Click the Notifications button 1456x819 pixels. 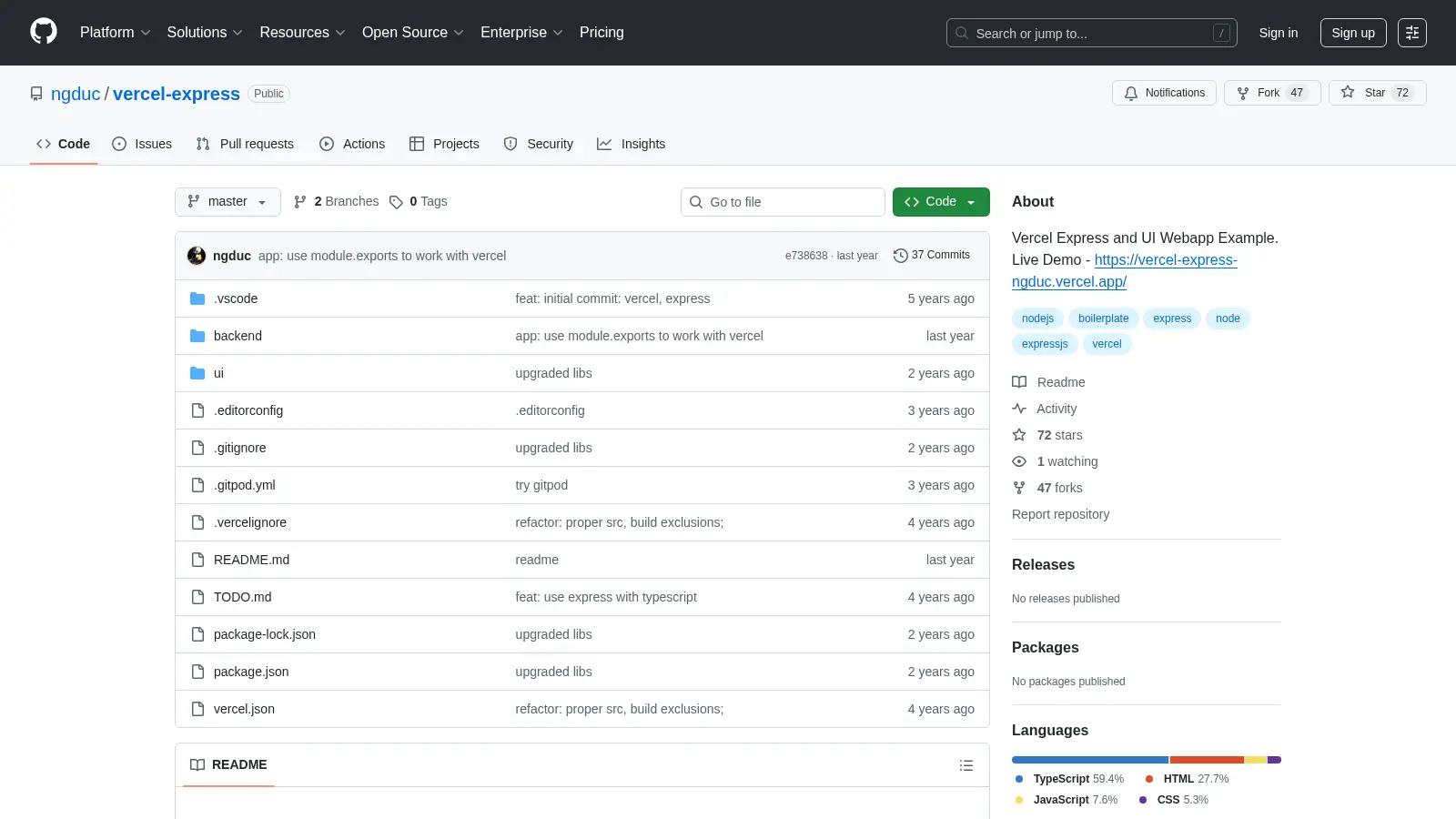1164,93
